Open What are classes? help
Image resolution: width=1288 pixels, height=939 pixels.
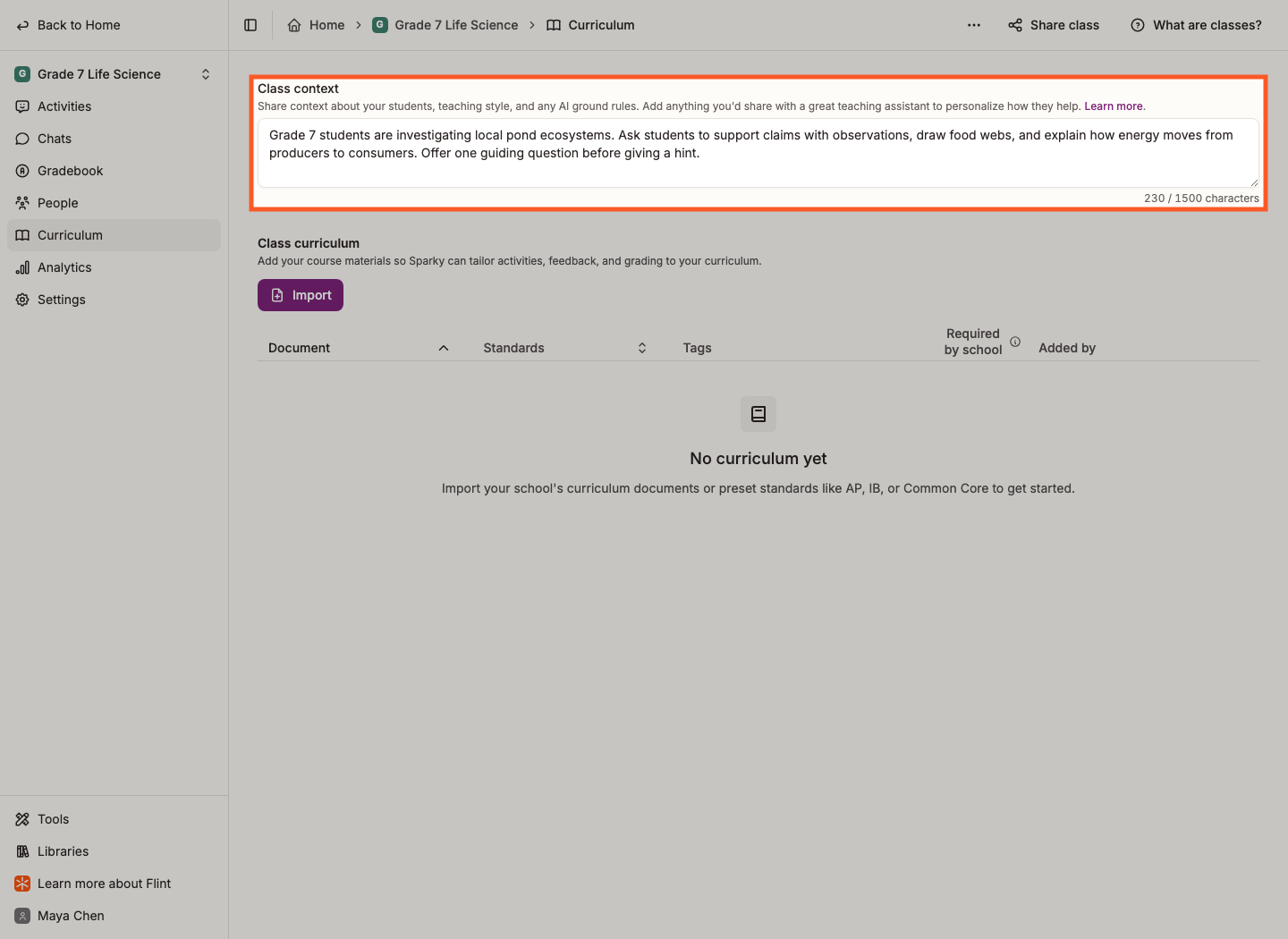(x=1197, y=25)
